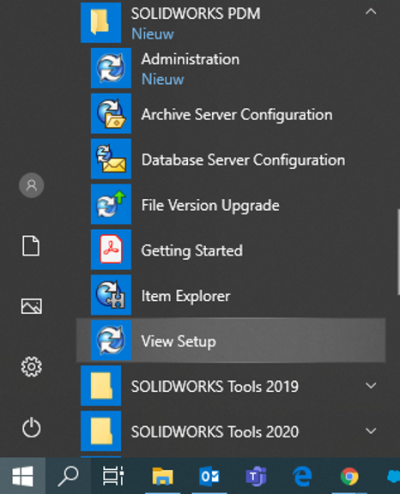Click the Start menu scrollbar thumb
400x494 pixels.
pos(398,252)
